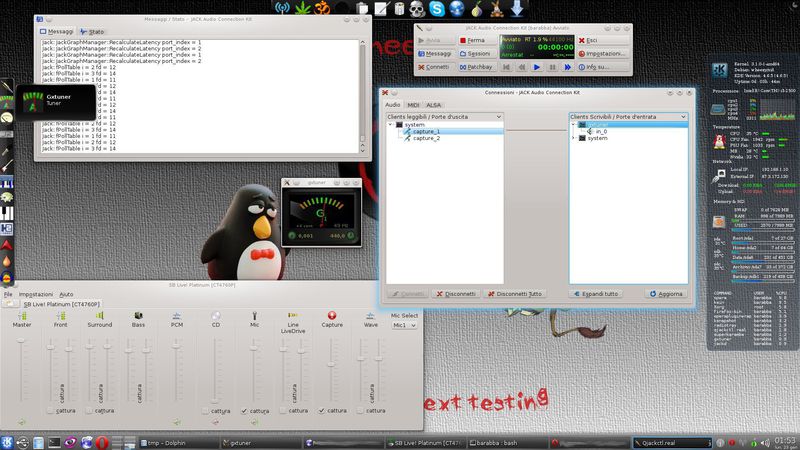Select the capture_2 port in the output list

(x=426, y=138)
